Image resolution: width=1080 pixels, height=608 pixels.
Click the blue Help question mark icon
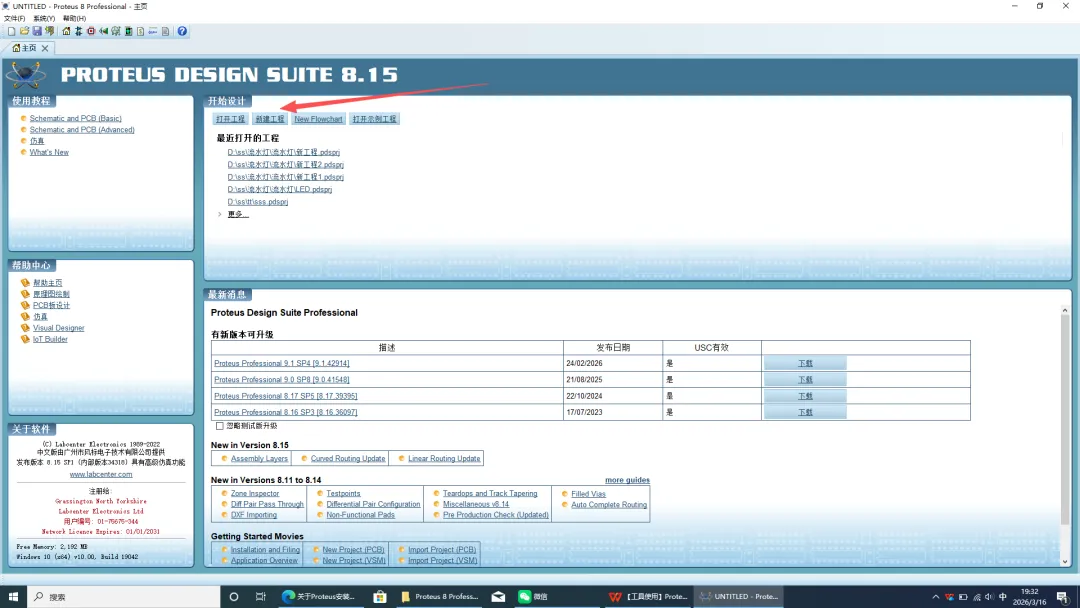182,31
